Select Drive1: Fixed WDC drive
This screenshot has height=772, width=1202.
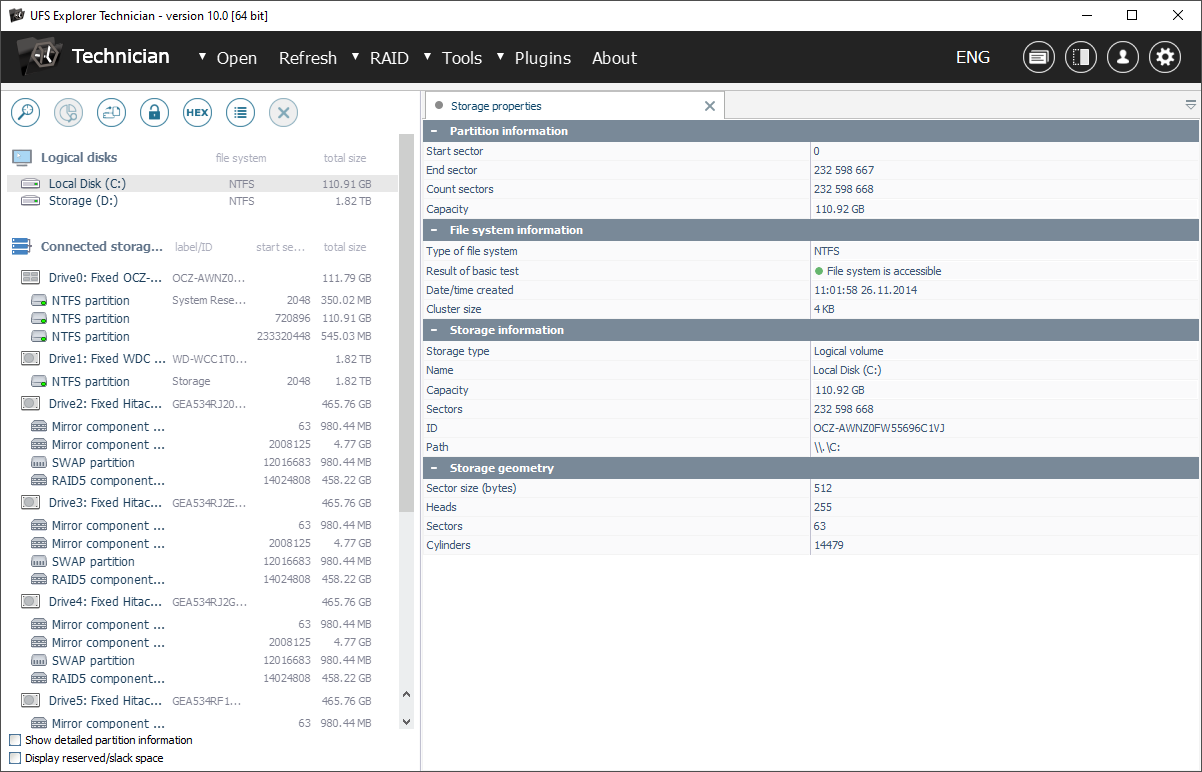tap(202, 358)
